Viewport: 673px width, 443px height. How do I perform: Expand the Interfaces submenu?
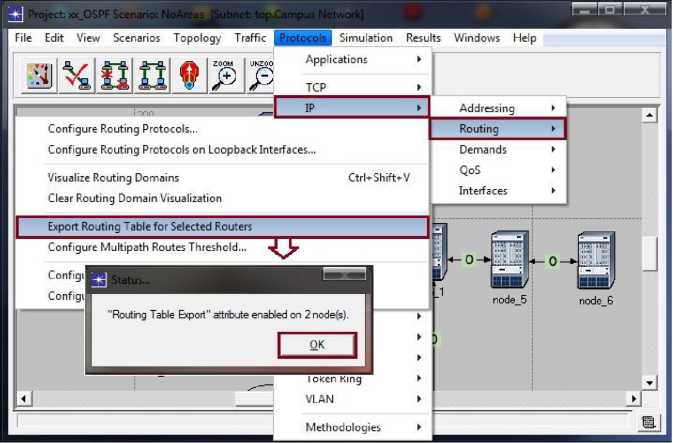pos(498,190)
